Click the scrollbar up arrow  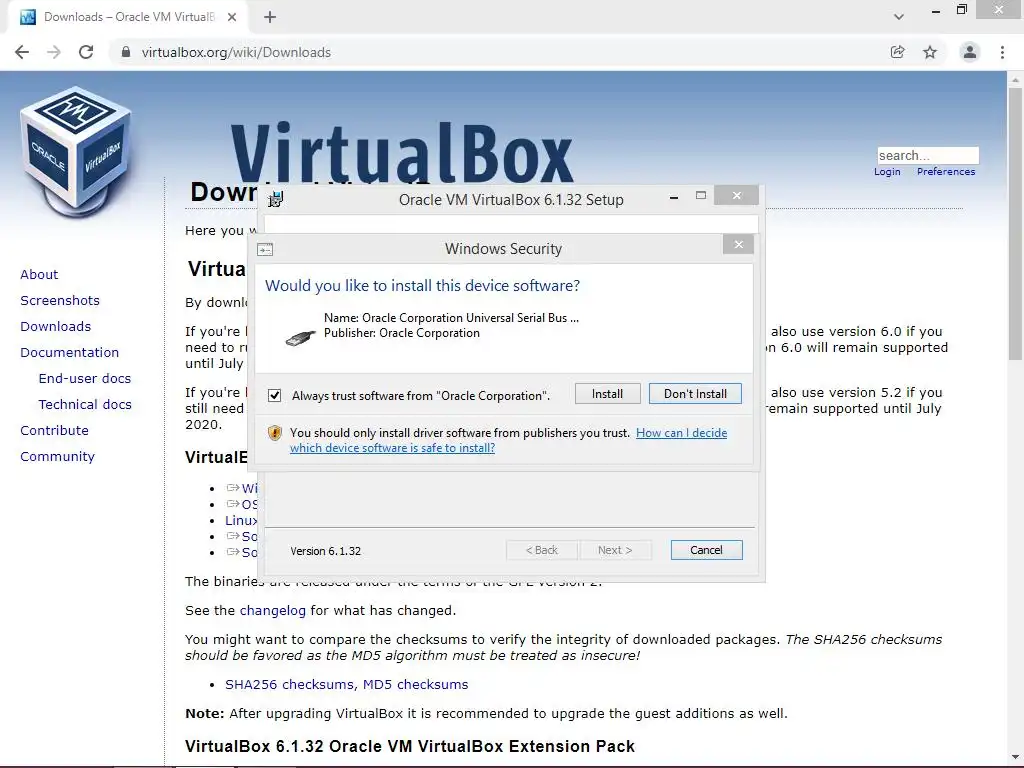[x=1015, y=79]
